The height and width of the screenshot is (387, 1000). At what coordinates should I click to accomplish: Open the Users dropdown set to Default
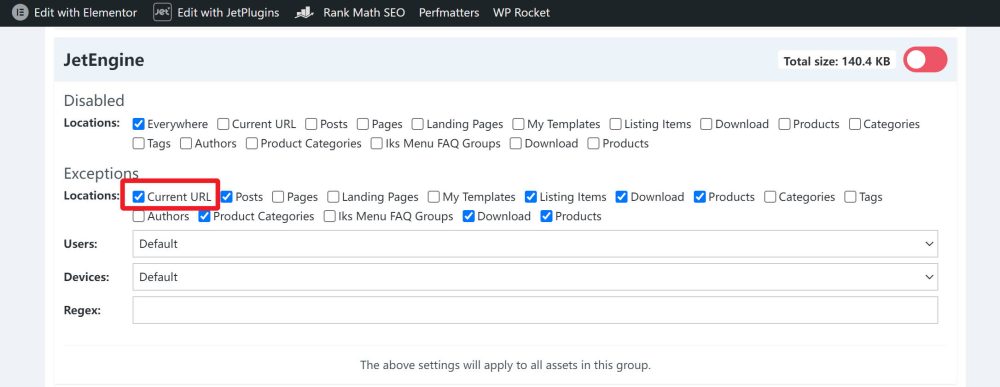point(535,244)
